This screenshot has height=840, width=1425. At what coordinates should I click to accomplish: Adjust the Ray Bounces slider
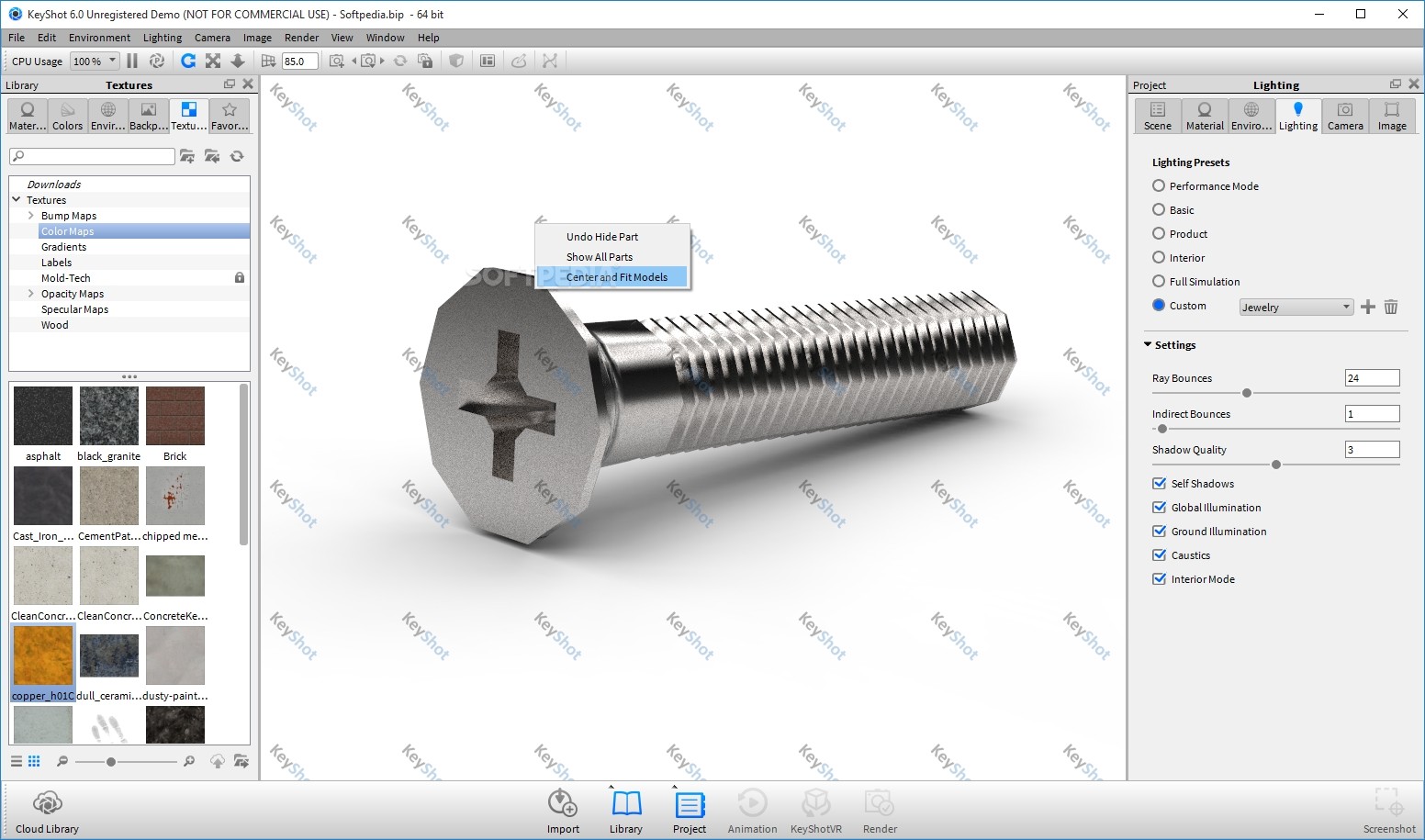(1246, 393)
